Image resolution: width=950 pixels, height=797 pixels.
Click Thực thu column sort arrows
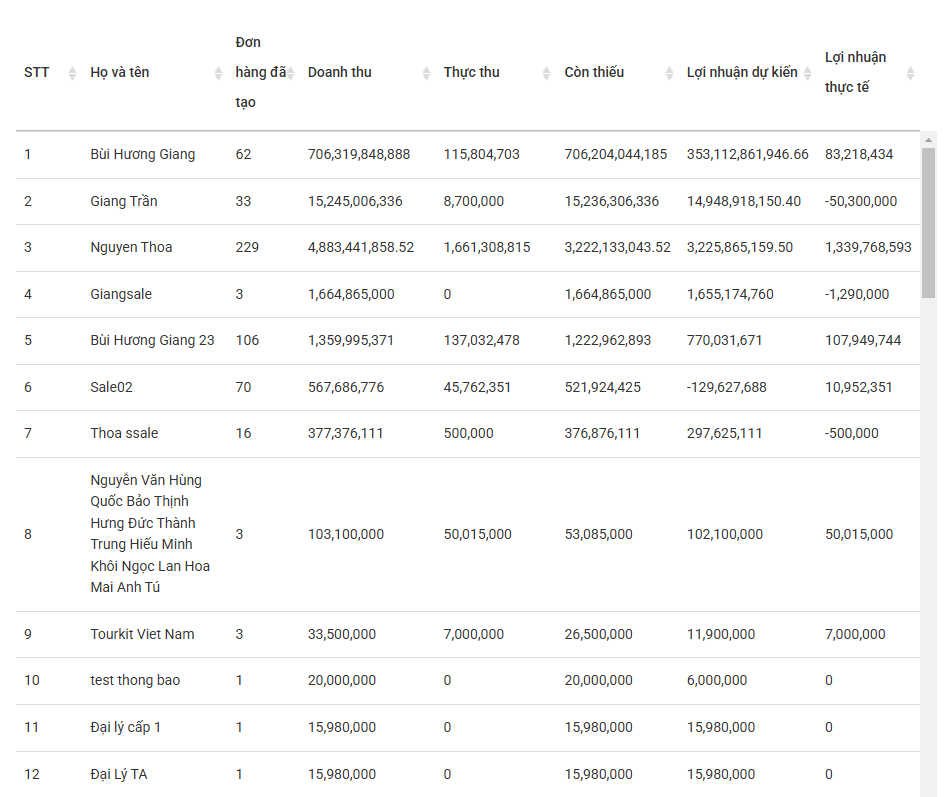[546, 73]
